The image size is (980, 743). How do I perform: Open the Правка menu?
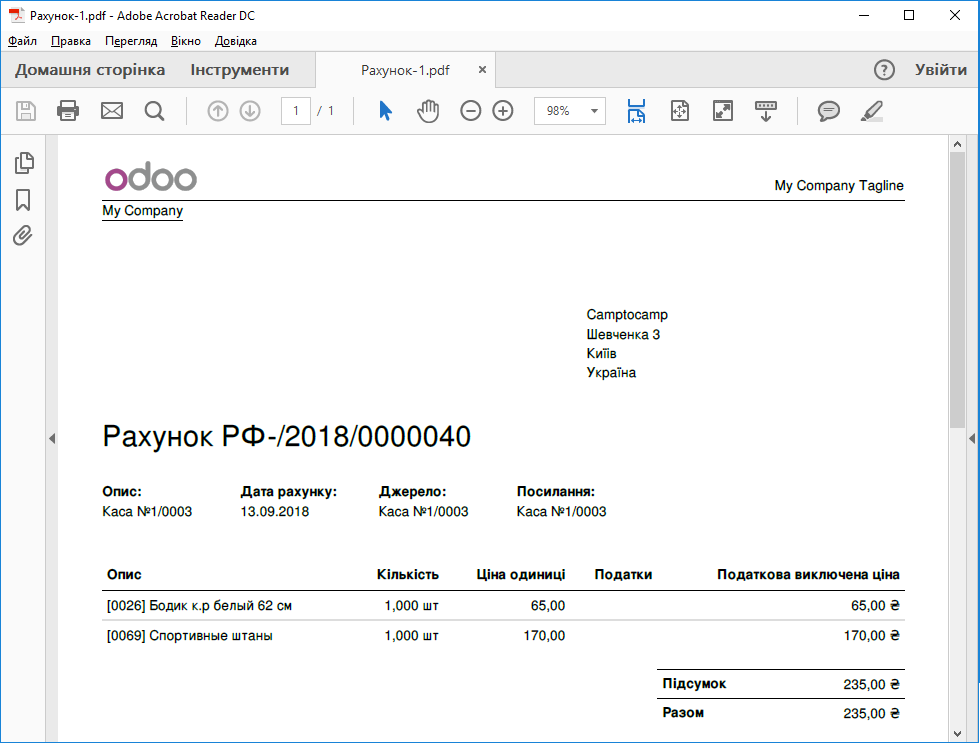coord(71,41)
